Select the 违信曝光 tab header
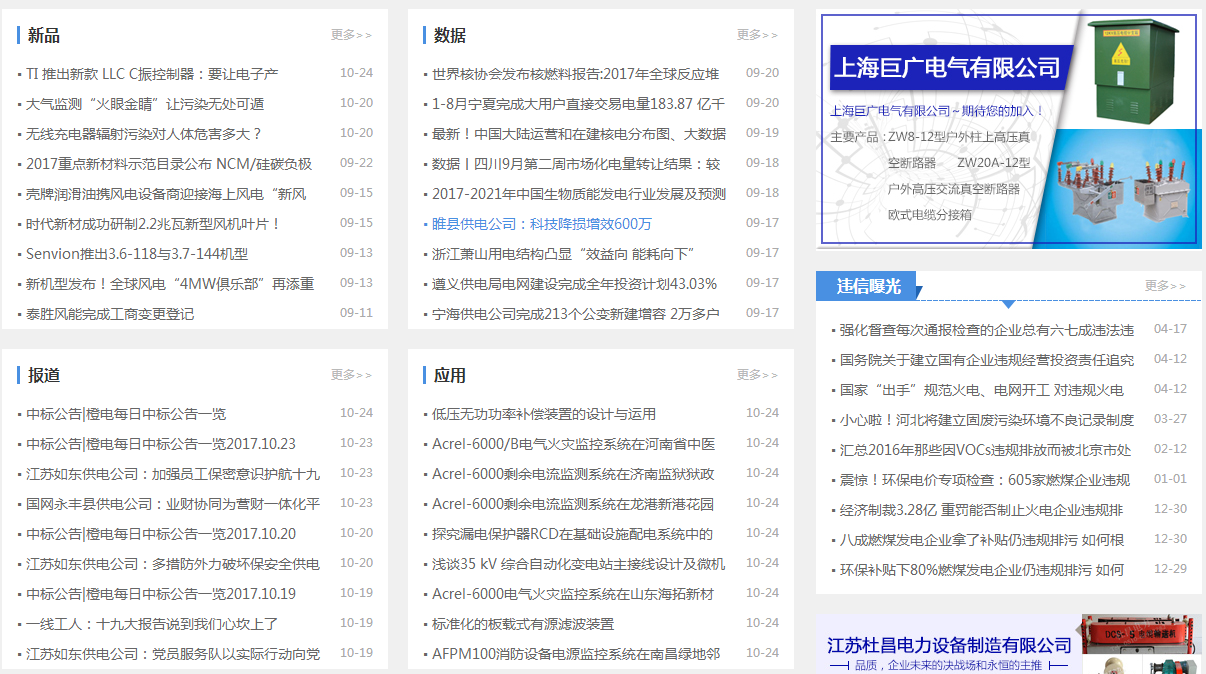 [x=868, y=286]
